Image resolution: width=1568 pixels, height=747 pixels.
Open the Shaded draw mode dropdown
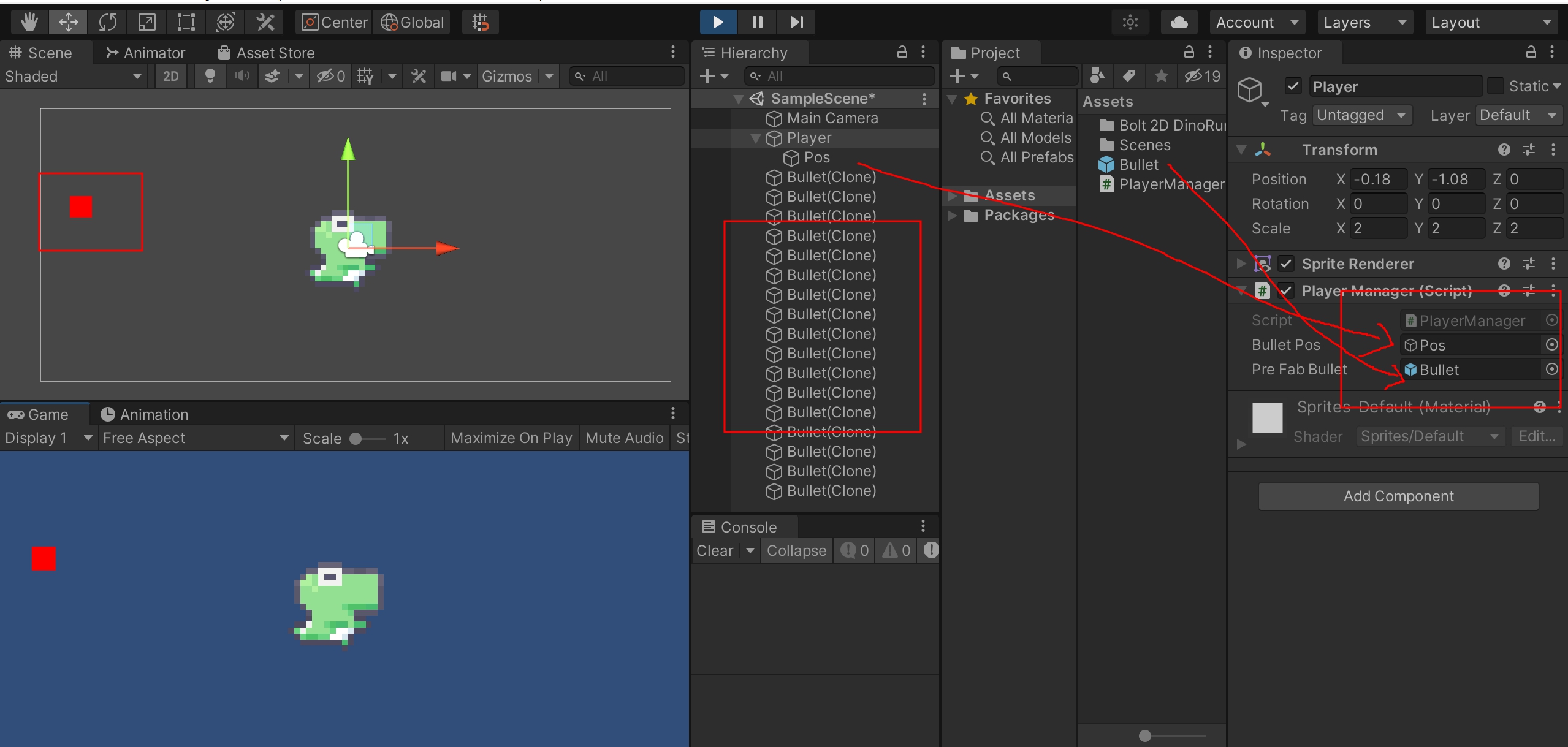pos(74,76)
